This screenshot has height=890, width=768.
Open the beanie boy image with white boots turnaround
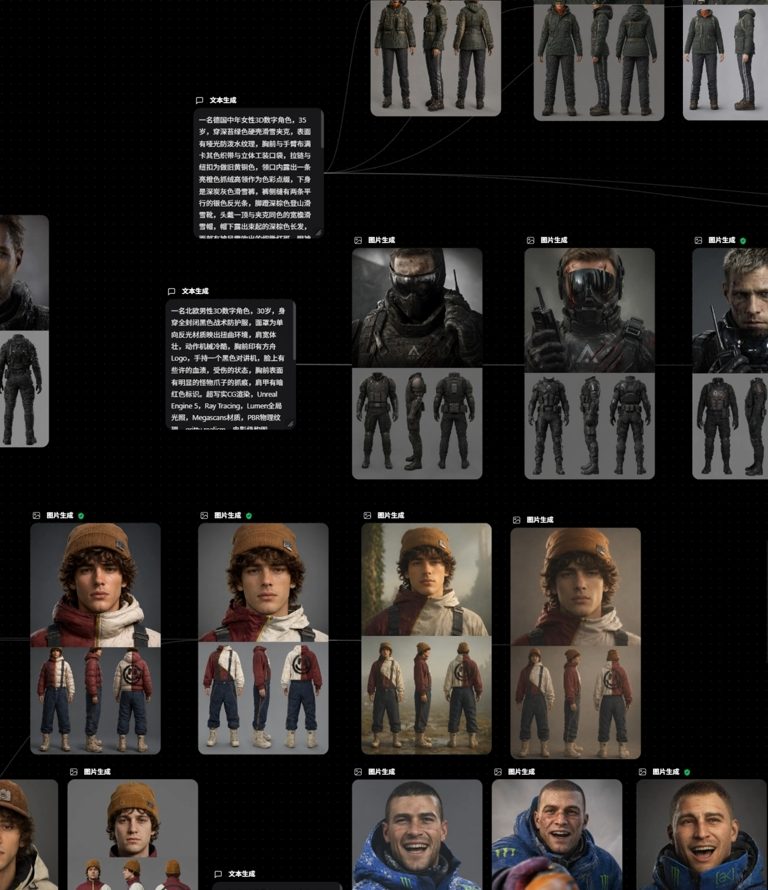pyautogui.click(x=263, y=639)
